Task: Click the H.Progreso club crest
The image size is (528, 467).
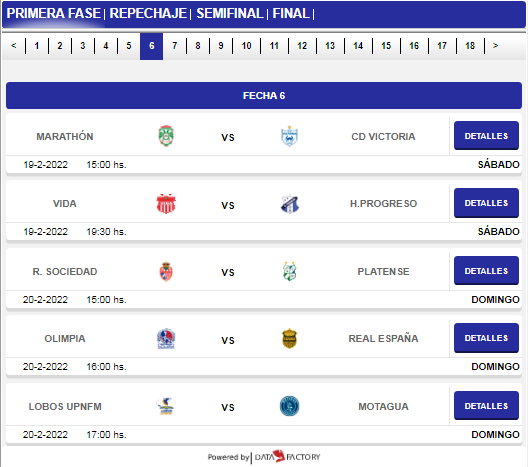Action: 290,204
